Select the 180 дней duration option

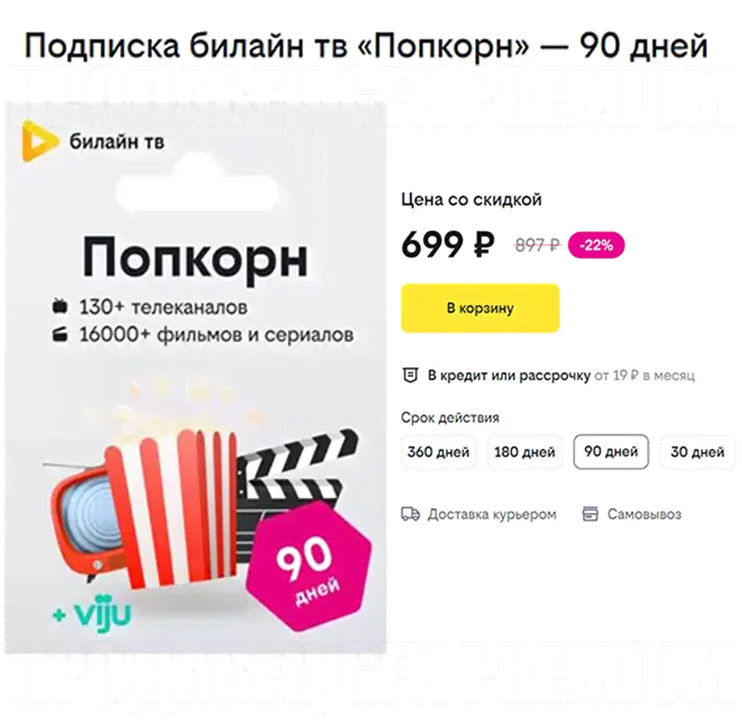525,452
